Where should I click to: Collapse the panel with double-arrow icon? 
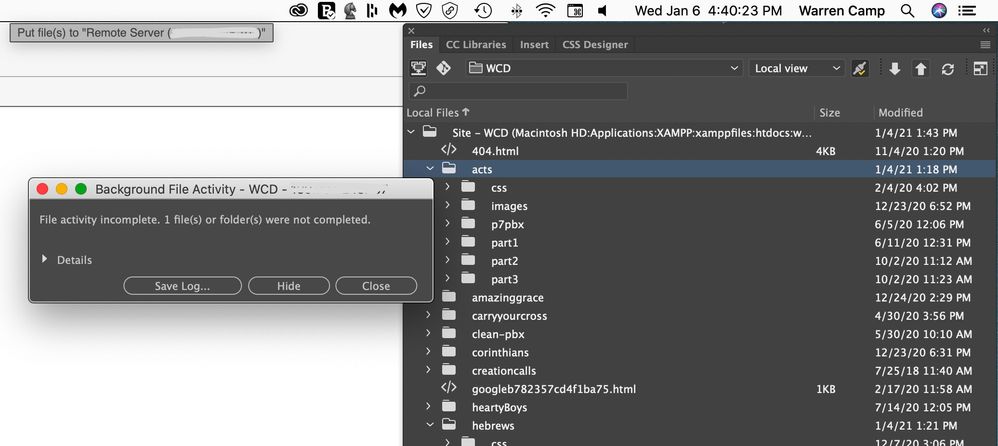(x=986, y=30)
